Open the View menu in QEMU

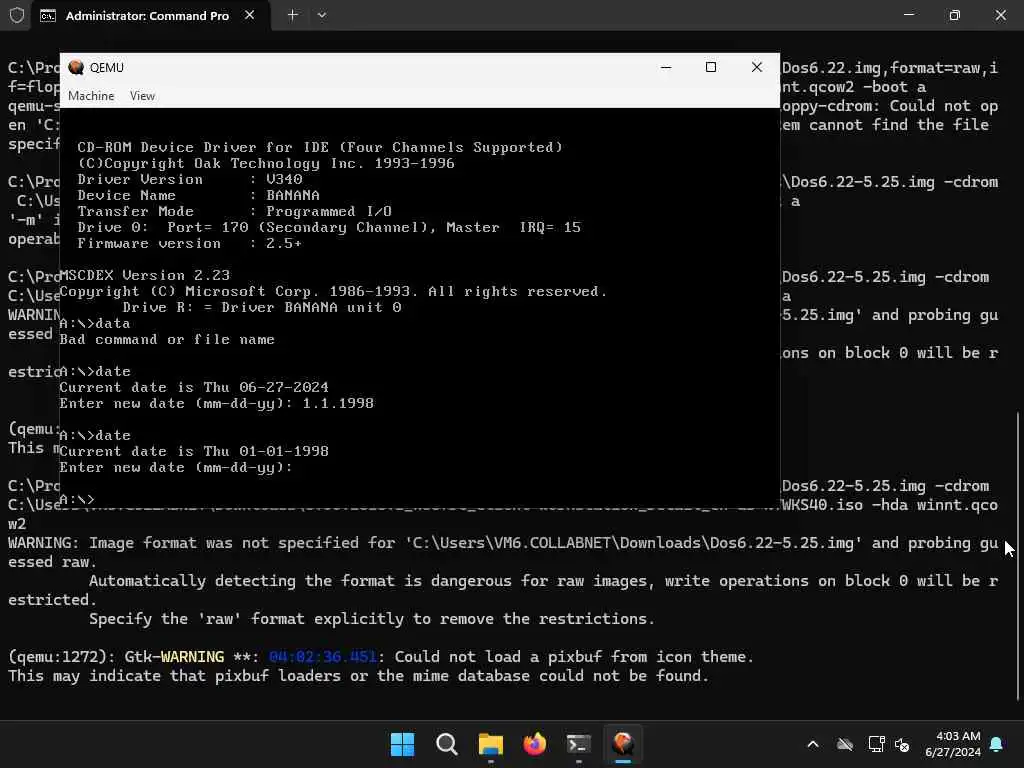click(x=142, y=96)
